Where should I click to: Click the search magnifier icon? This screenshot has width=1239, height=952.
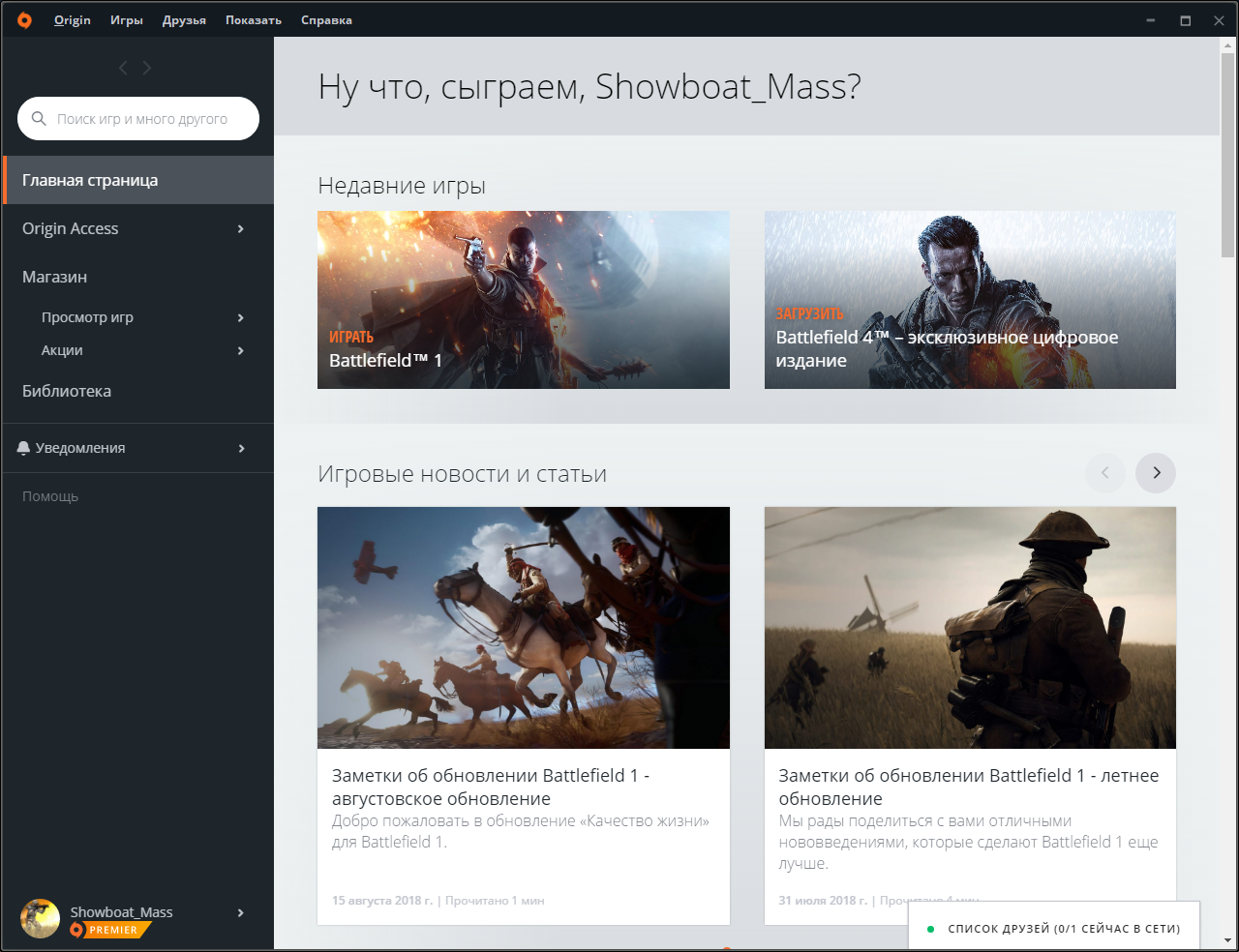tap(39, 119)
